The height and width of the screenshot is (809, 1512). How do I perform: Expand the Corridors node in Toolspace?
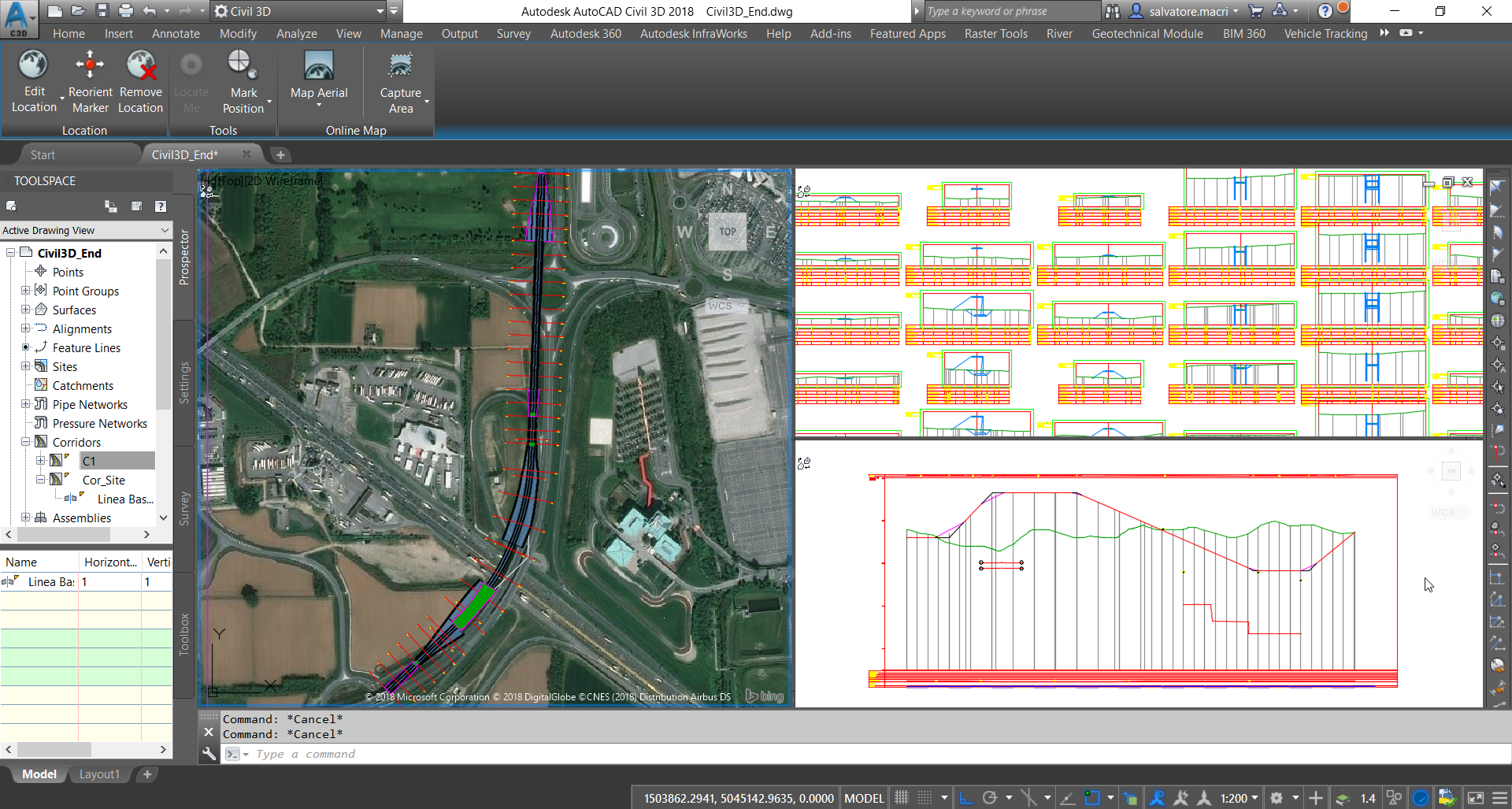[x=27, y=442]
